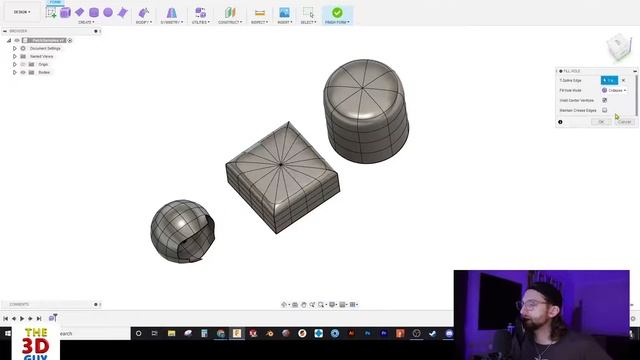640x360 pixels.
Task: Toggle visibility eye of root component
Action: (x=17, y=40)
